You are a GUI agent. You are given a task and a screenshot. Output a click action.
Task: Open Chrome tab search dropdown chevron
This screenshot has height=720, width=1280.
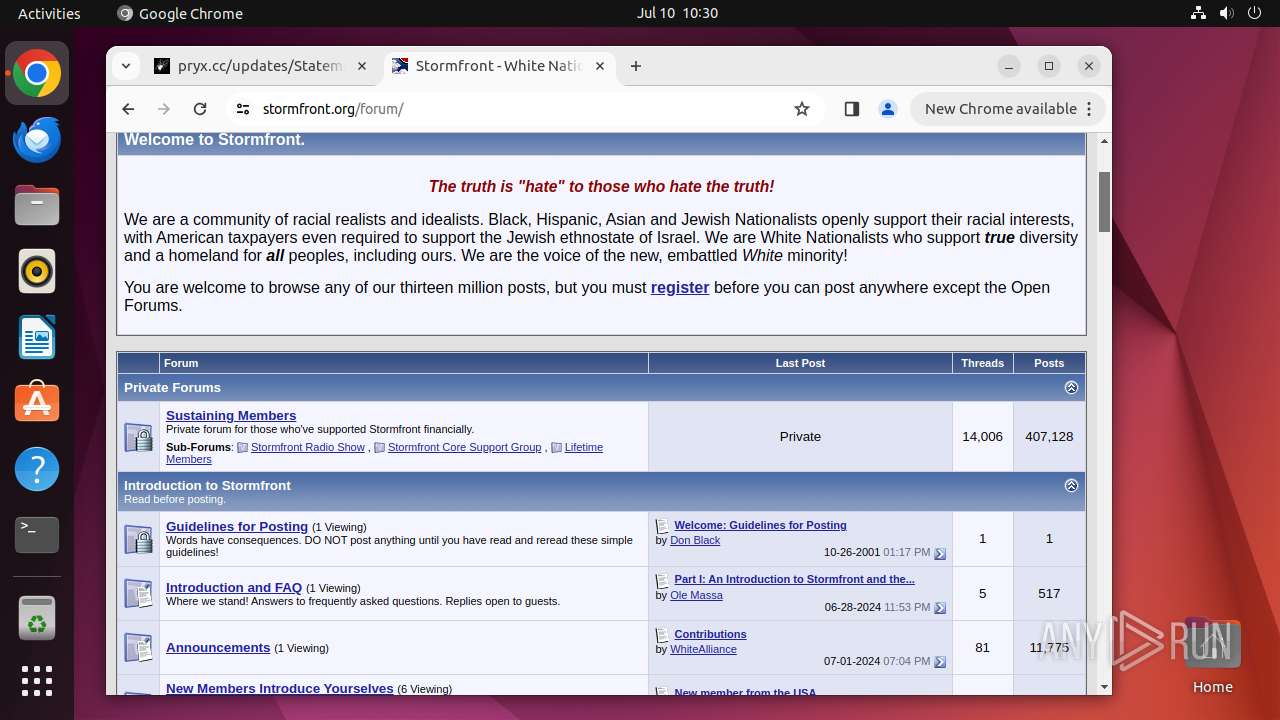point(126,66)
